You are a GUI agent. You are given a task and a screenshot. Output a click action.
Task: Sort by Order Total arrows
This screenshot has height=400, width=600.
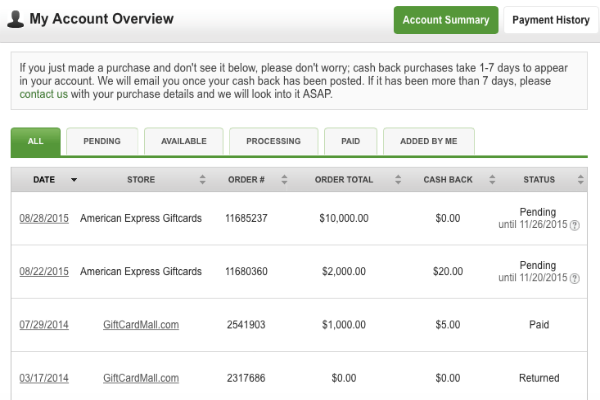point(398,180)
